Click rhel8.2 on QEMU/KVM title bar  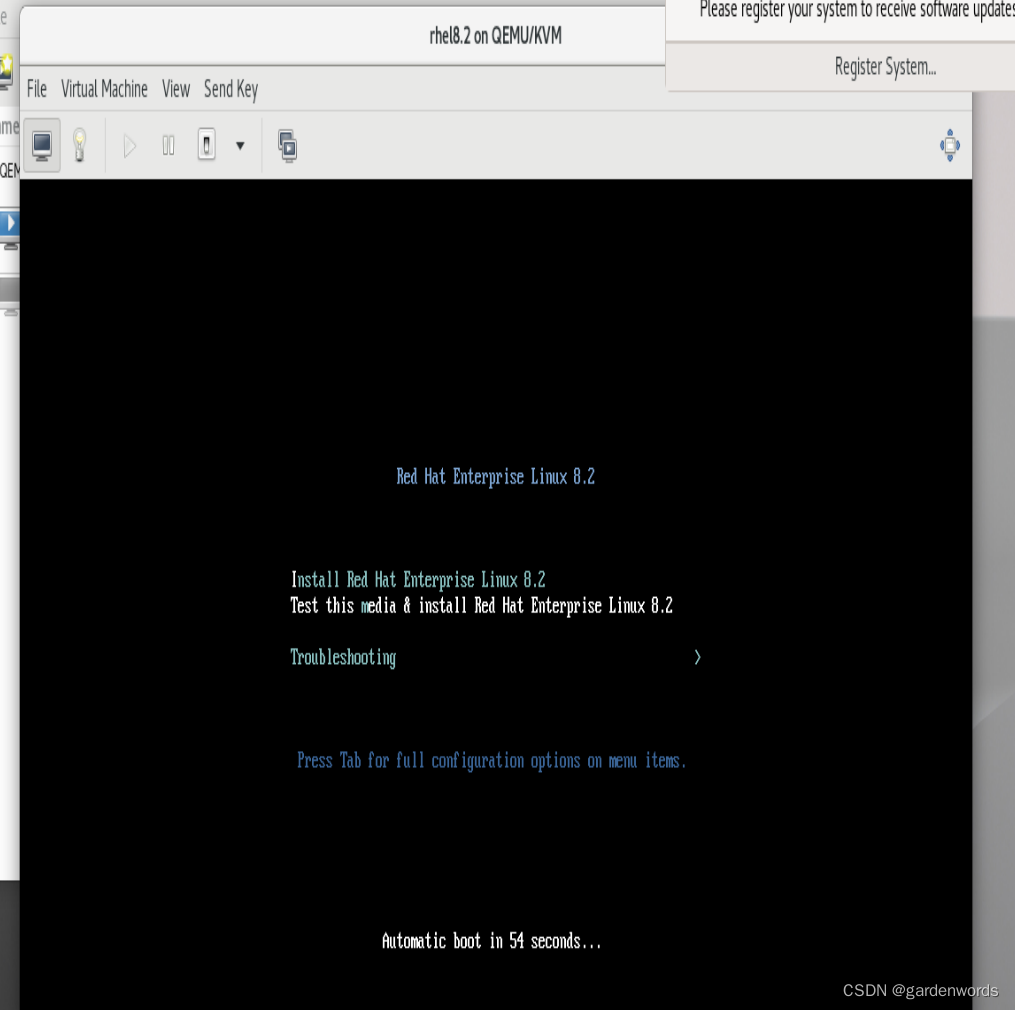(x=495, y=36)
